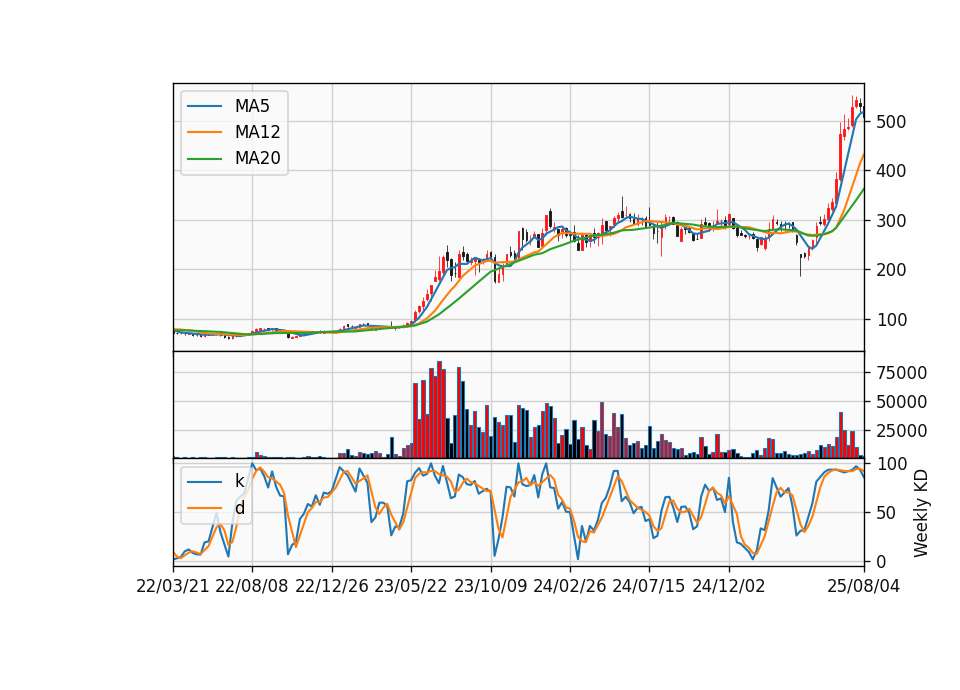The height and width of the screenshot is (690, 960).
Task: Click the MA5 legend label
Action: click(x=252, y=106)
